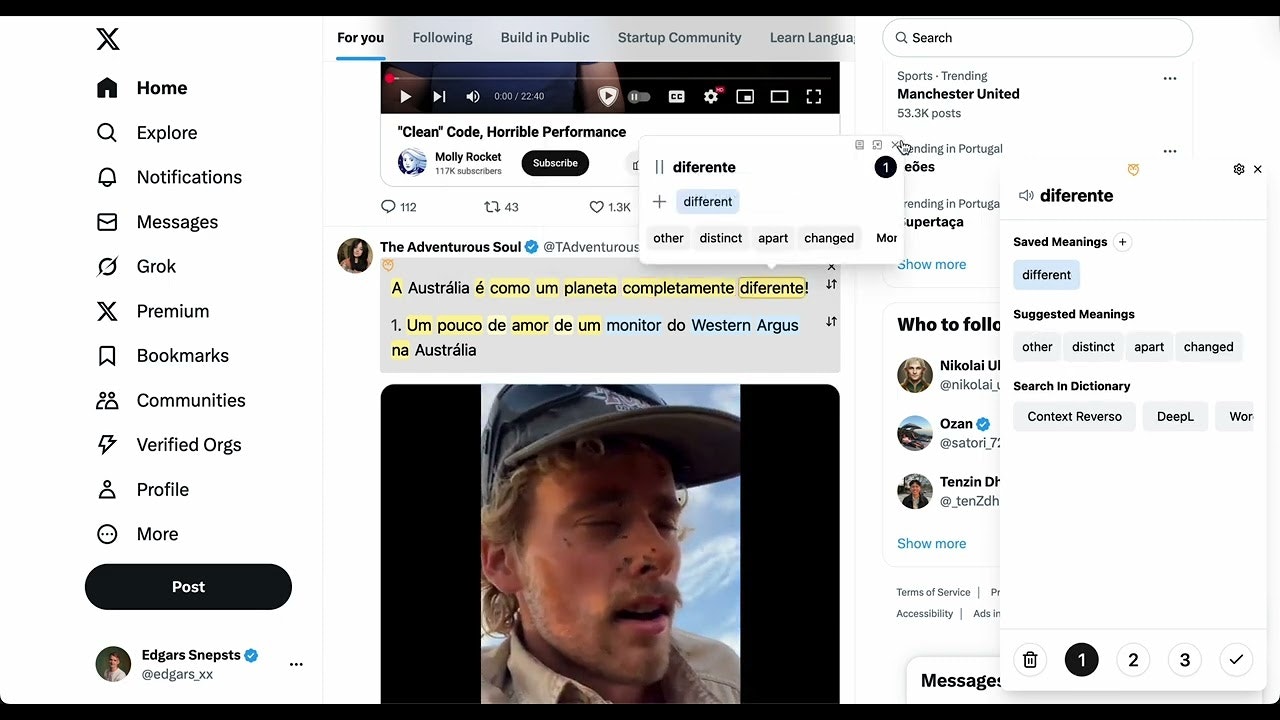
Task: Open Premium in the sidebar
Action: 152,311
